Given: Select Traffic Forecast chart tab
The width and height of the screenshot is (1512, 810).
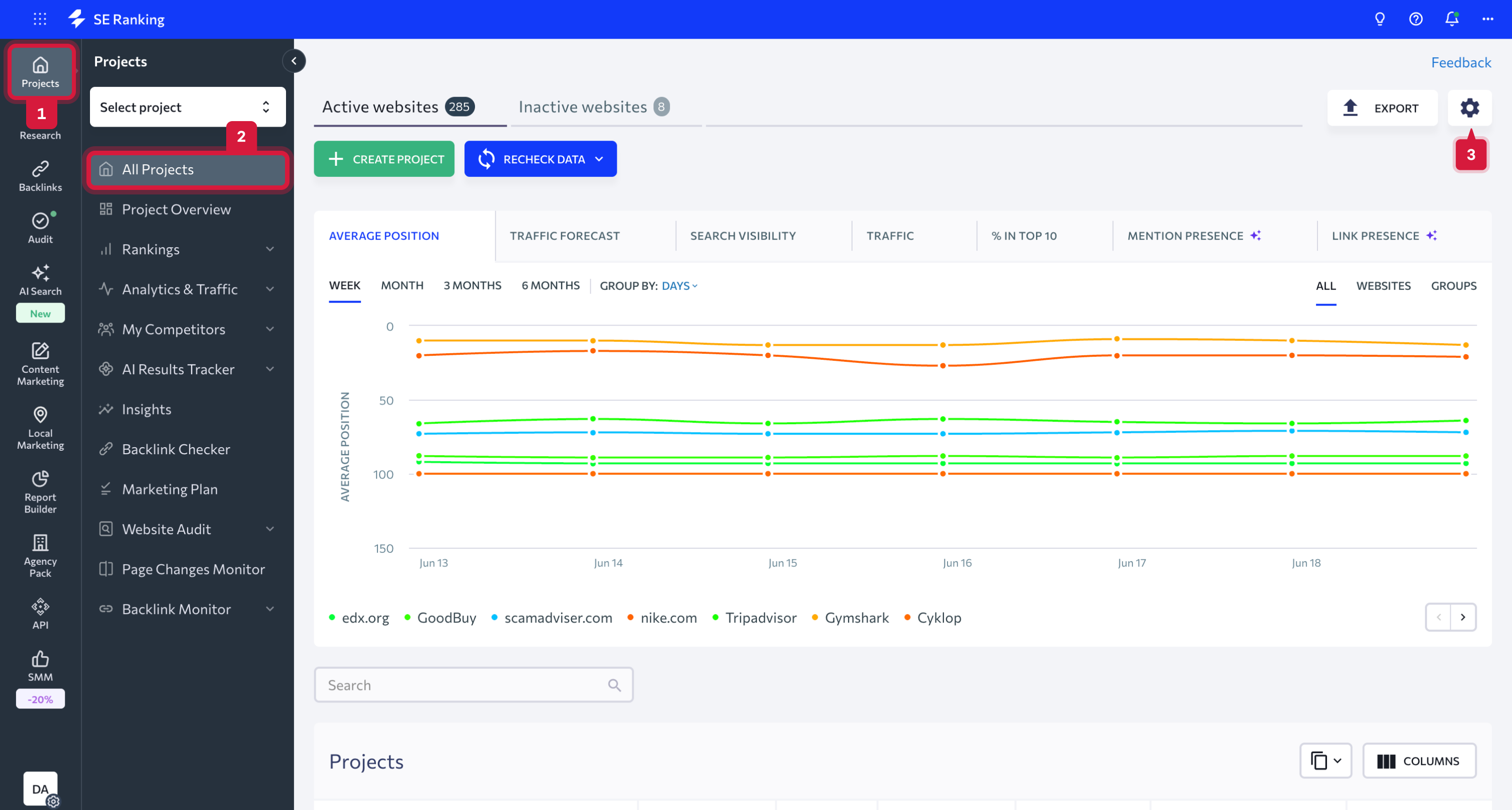Looking at the screenshot, I should point(564,236).
